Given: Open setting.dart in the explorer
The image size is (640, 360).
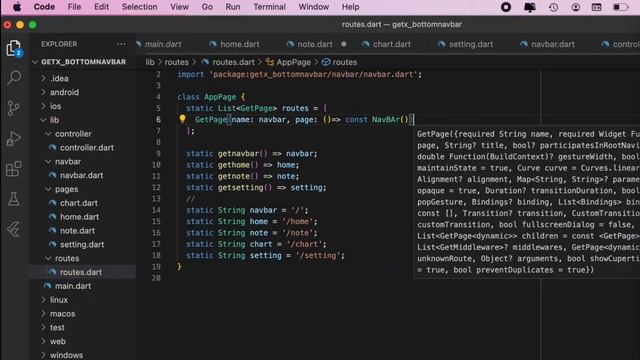Looking at the screenshot, I should coord(82,245).
